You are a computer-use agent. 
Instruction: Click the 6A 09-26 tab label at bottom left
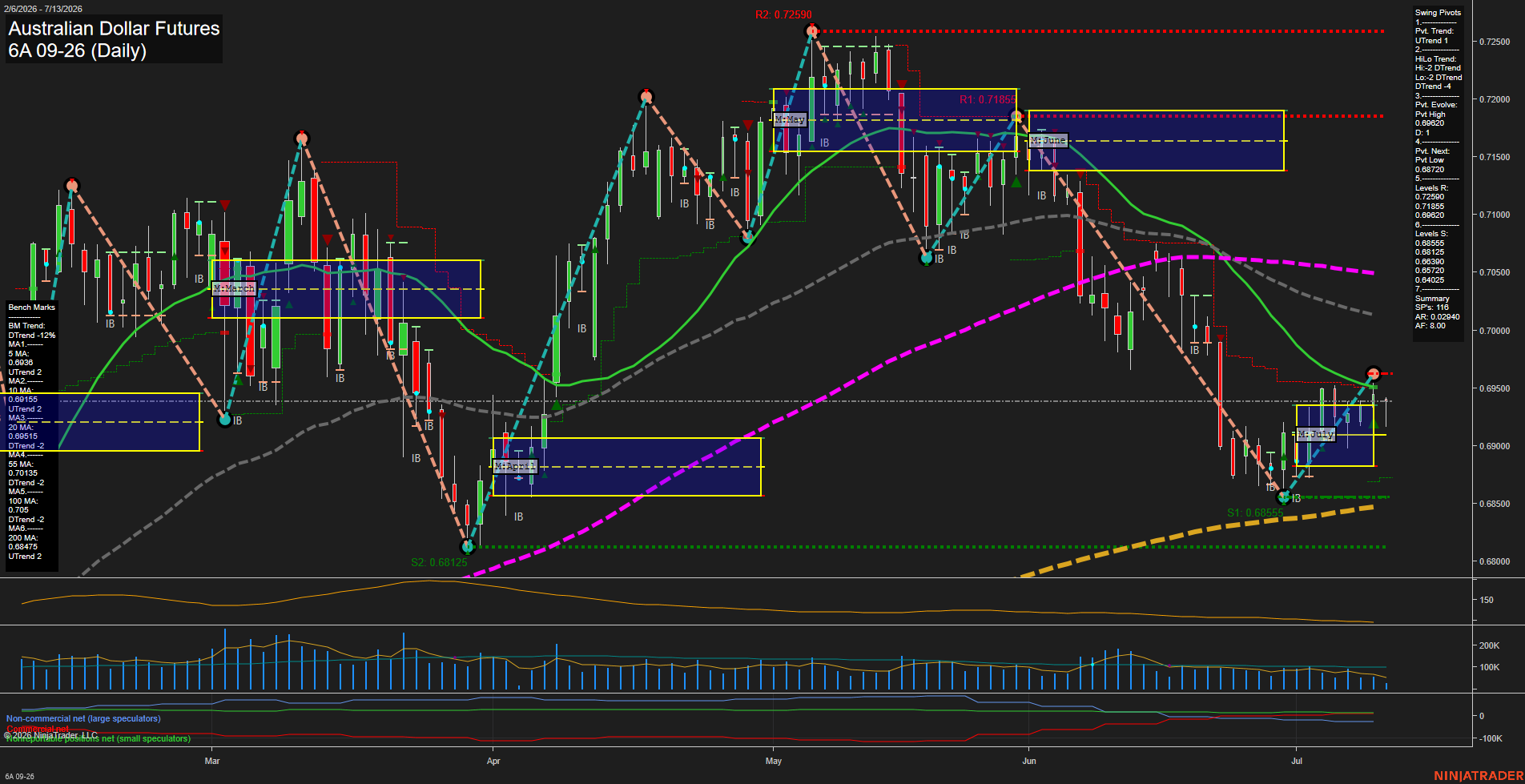point(20,777)
